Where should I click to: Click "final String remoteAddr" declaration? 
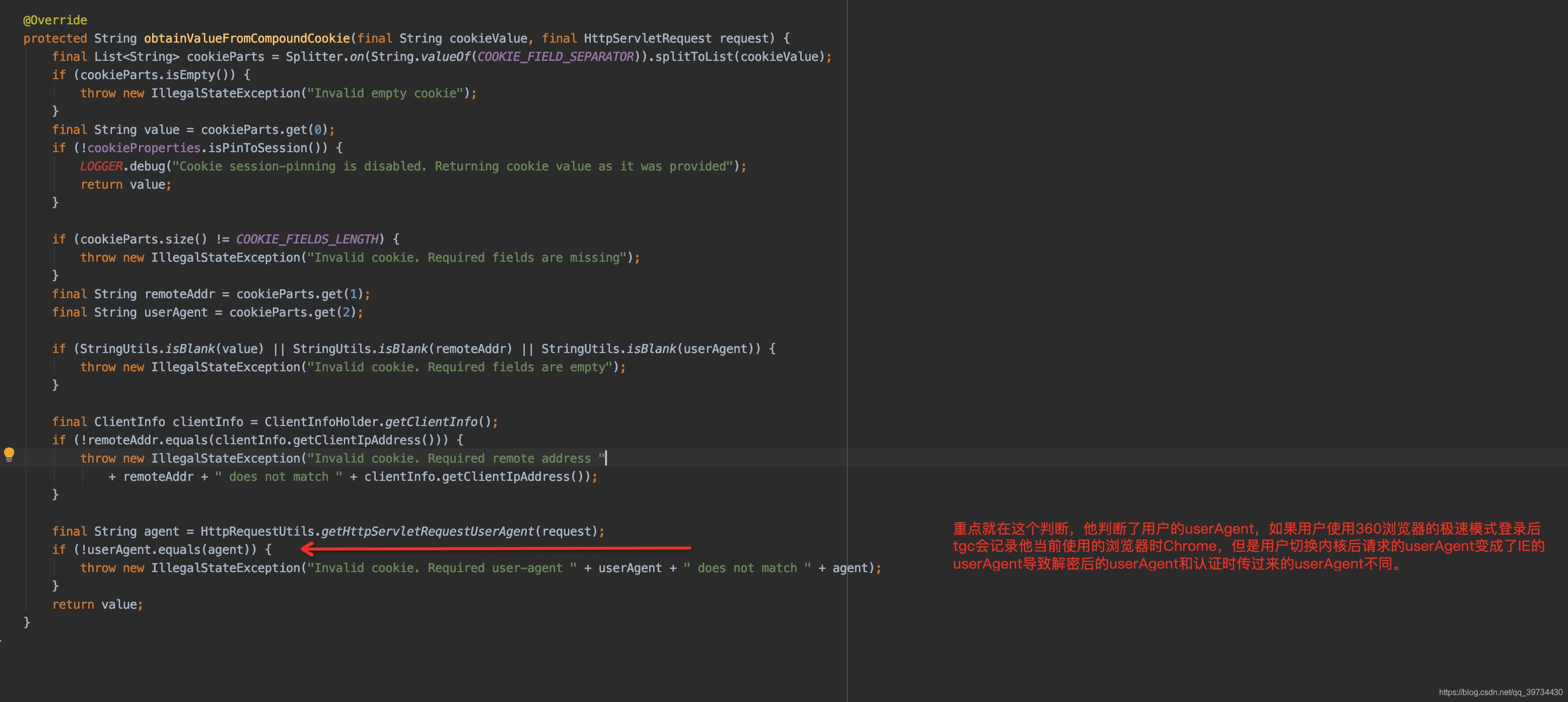133,294
